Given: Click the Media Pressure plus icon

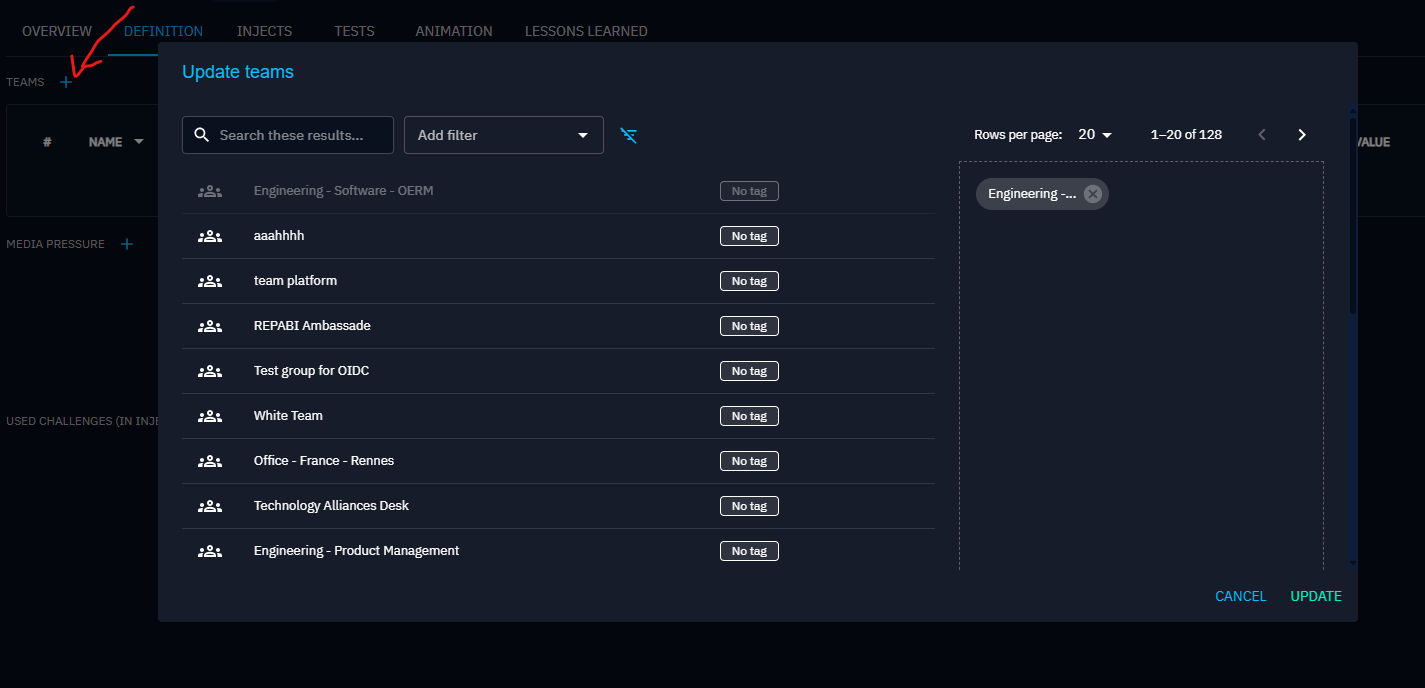Looking at the screenshot, I should click(127, 244).
